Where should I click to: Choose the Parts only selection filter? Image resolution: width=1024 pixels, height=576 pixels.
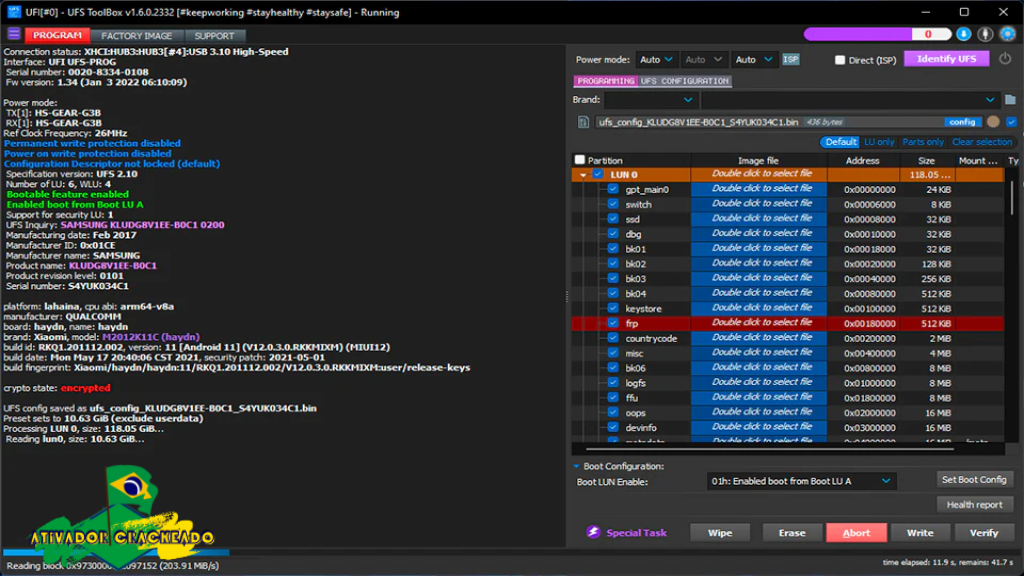tap(923, 142)
